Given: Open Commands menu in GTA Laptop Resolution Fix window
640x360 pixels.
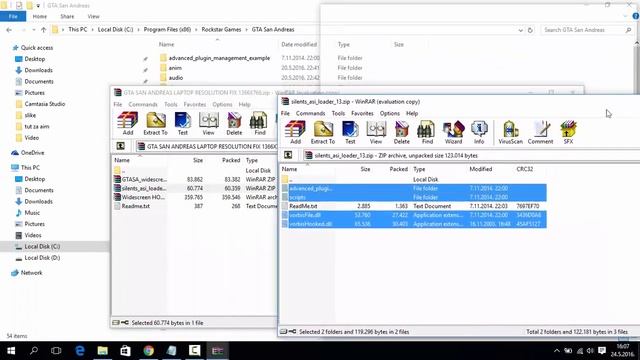Looking at the screenshot, I should (143, 104).
